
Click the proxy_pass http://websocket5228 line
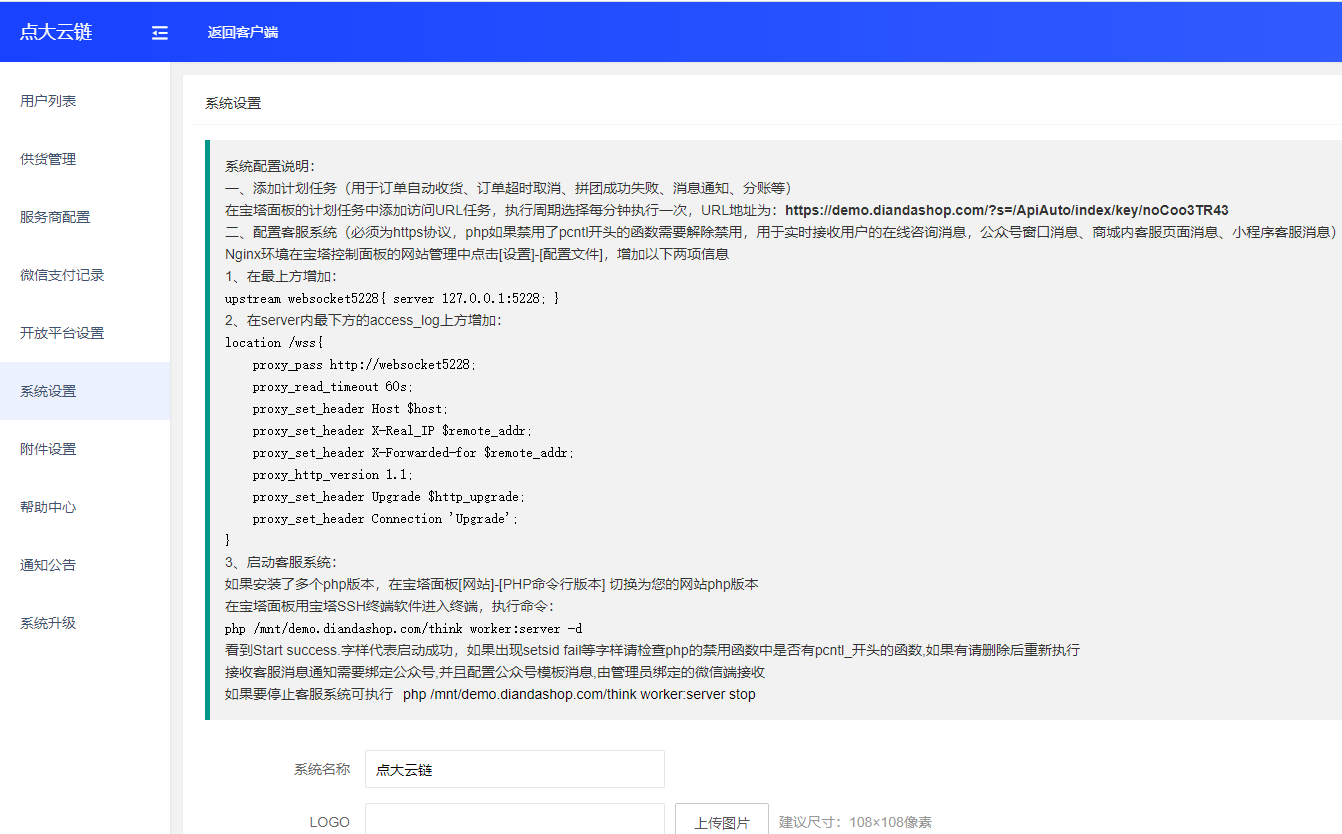point(364,364)
